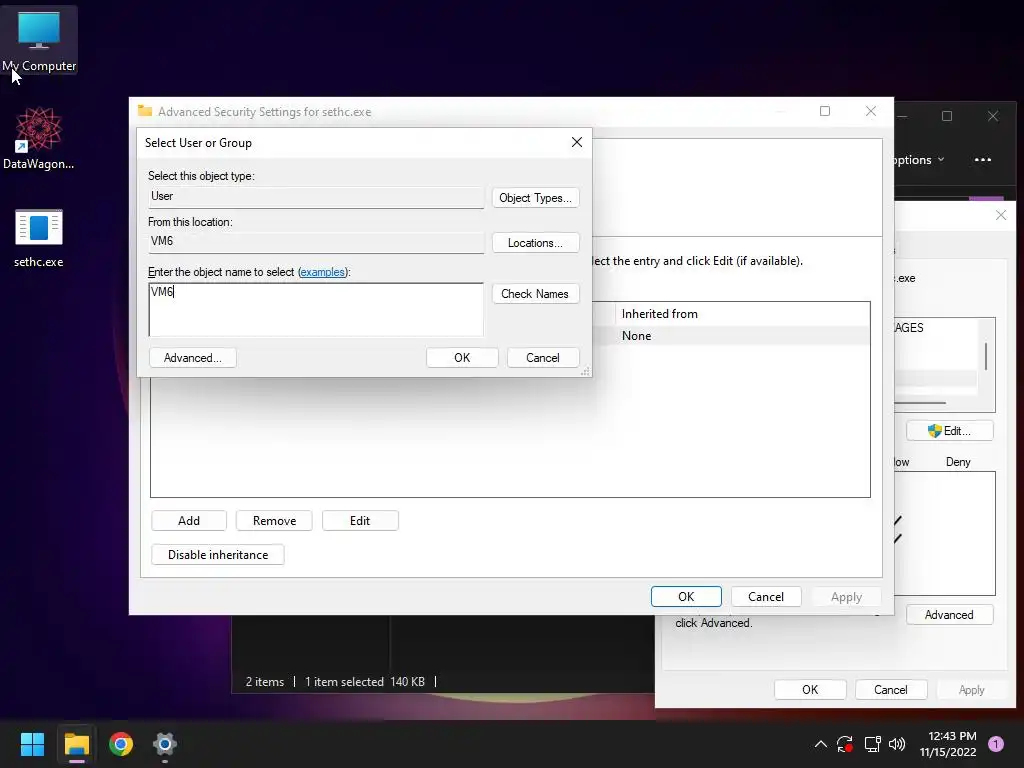
Task: Select the permission row showing None
Action: click(731, 336)
